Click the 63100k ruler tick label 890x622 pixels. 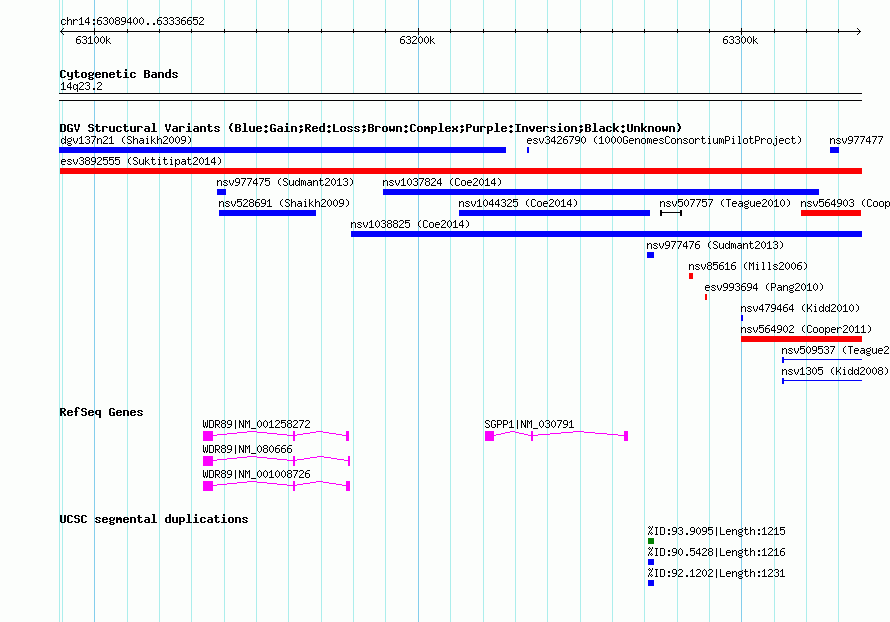[x=93, y=40]
